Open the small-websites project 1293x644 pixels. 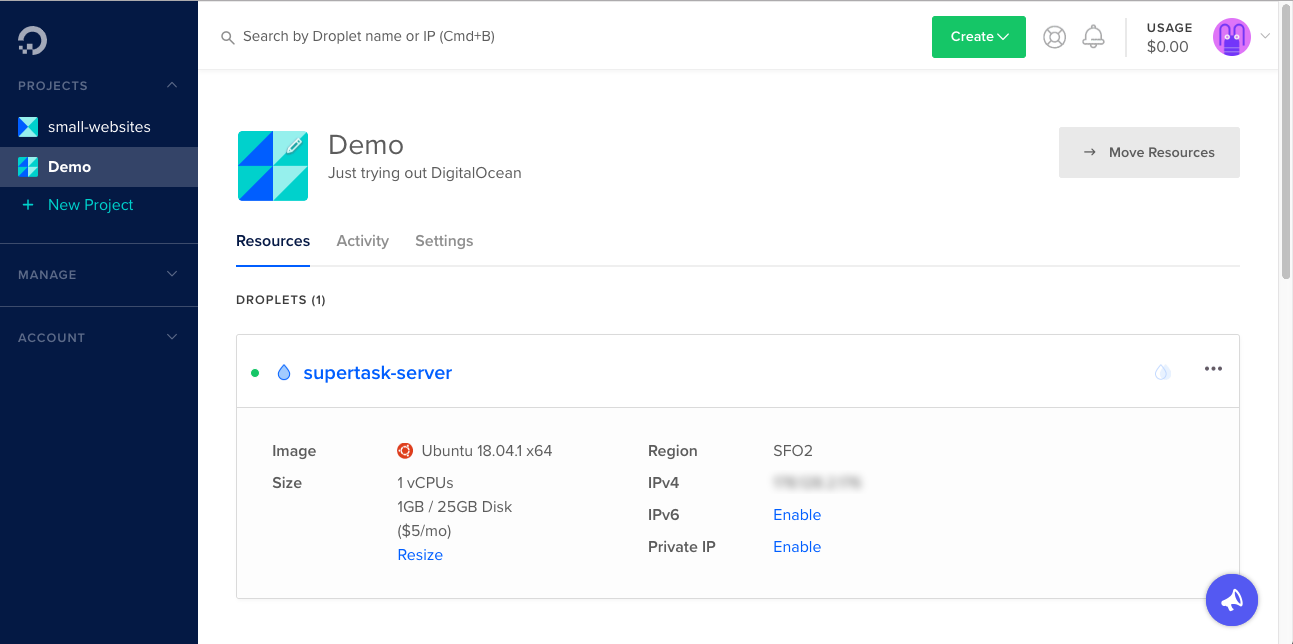[99, 127]
